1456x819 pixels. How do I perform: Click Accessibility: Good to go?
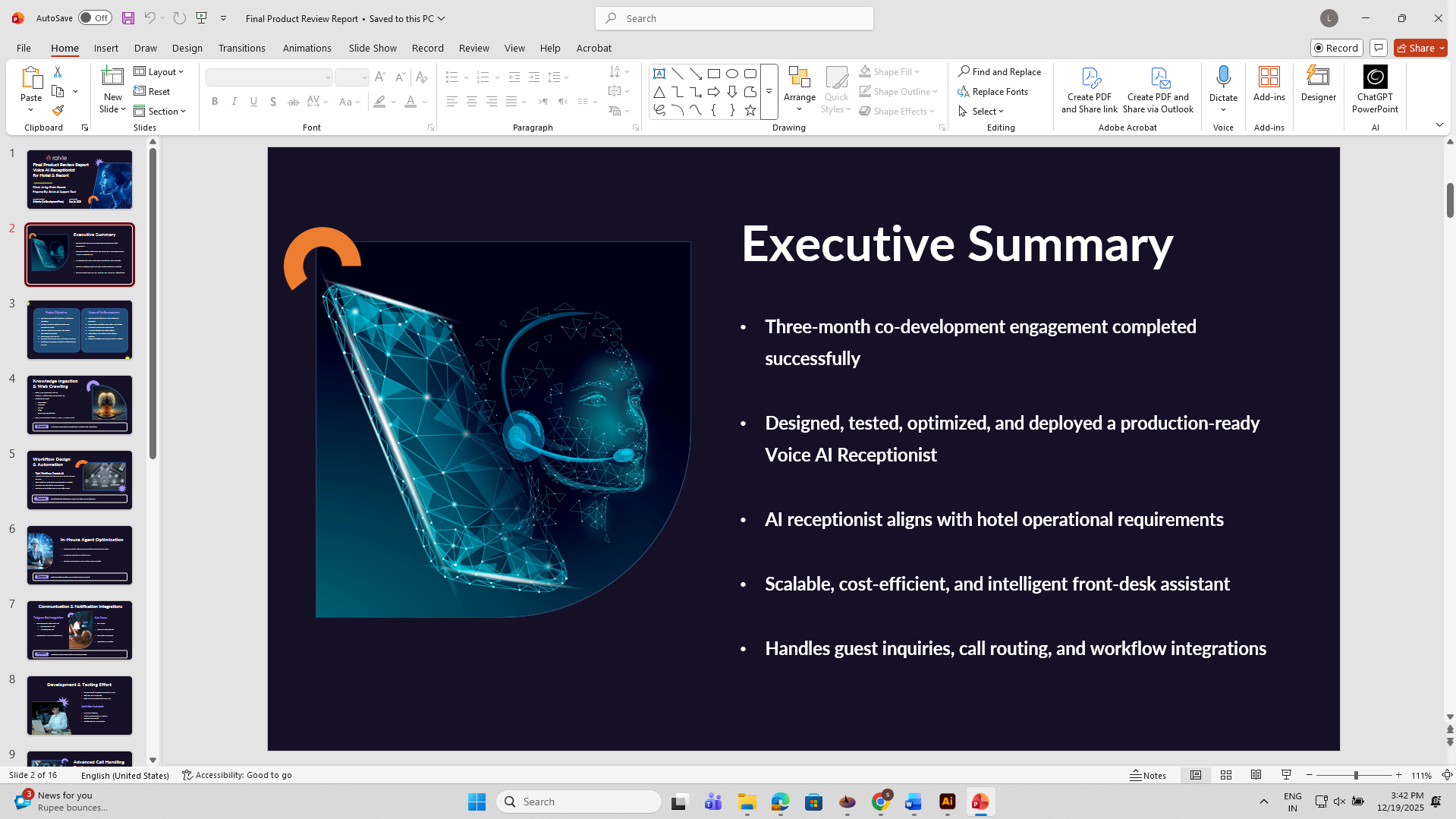237,775
